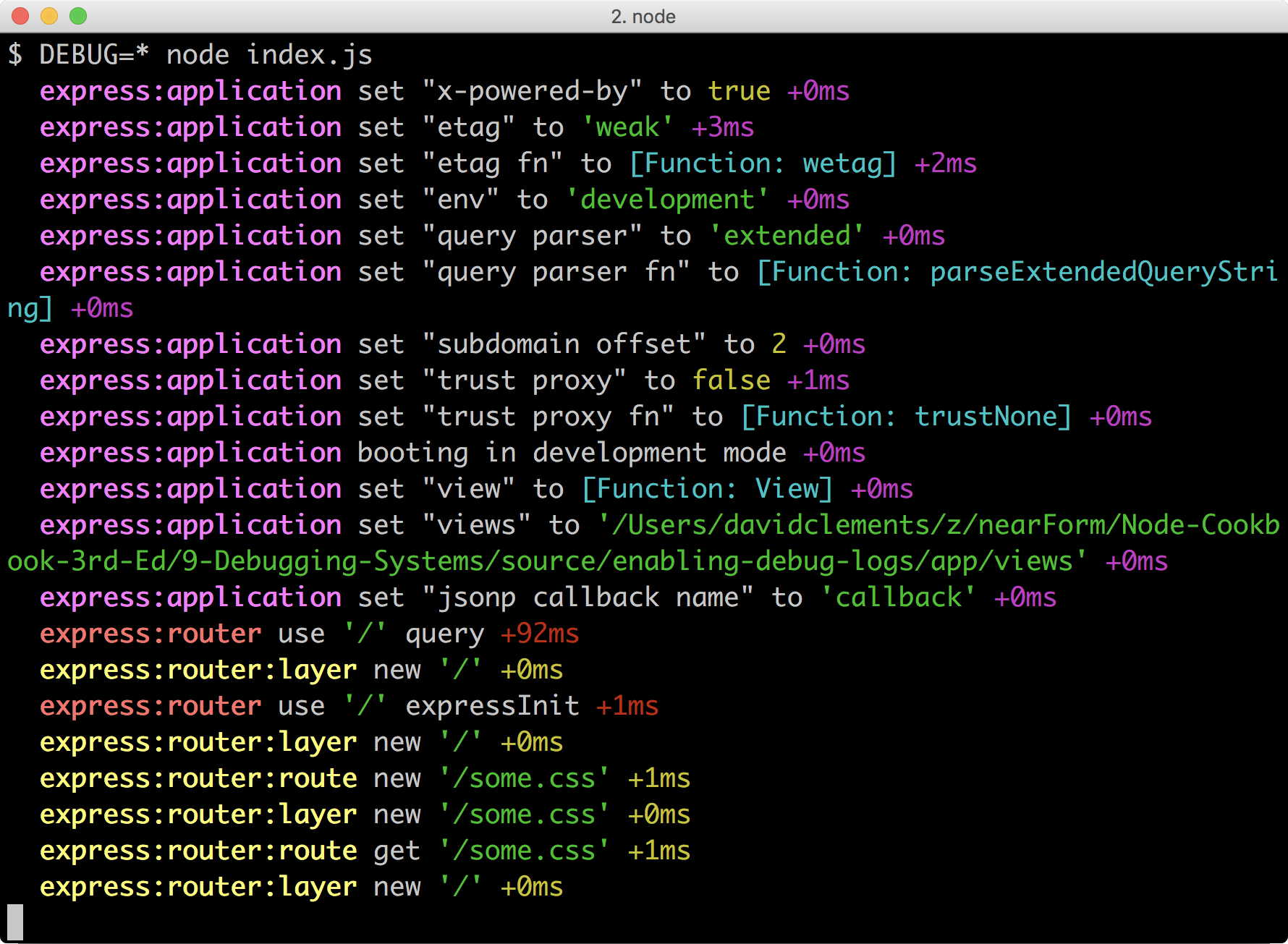Click the "[Function: View]" text
Screen dimensions: 1288x944
tap(707, 489)
